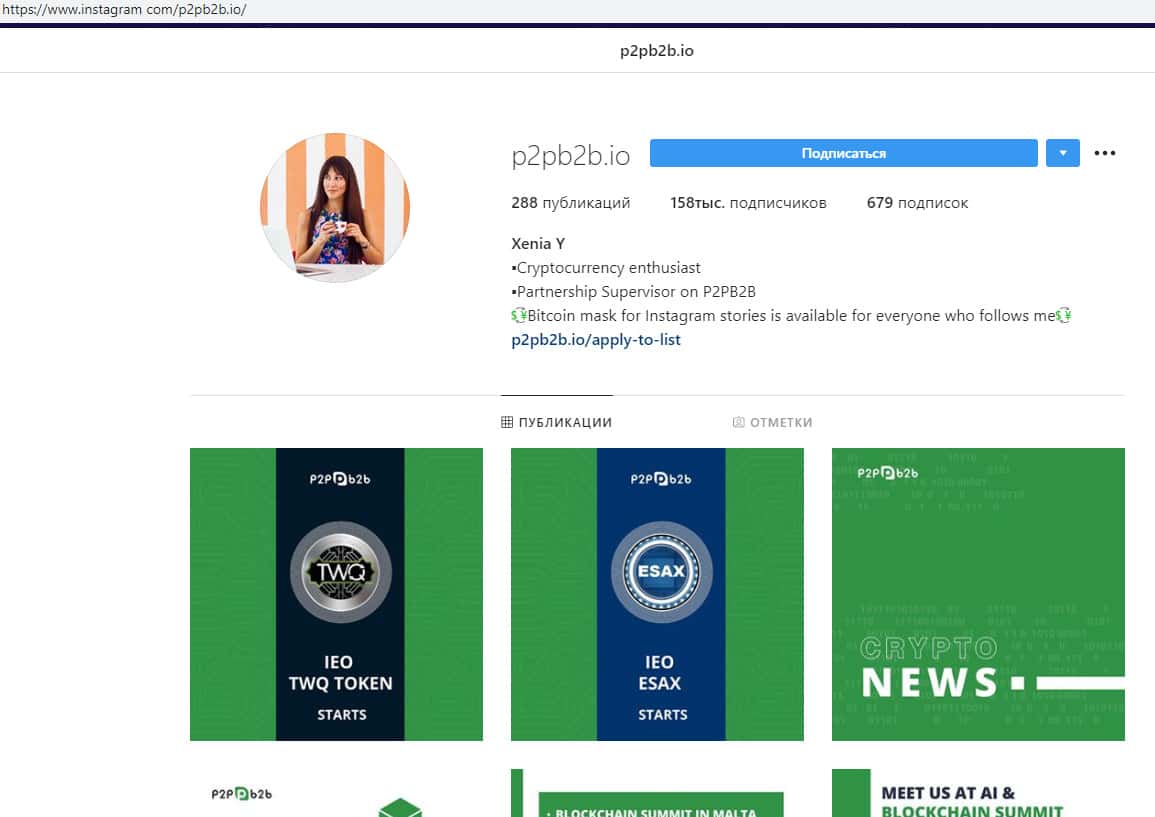
Task: Open the Blockchain Summit in Malta post
Action: pos(657,793)
